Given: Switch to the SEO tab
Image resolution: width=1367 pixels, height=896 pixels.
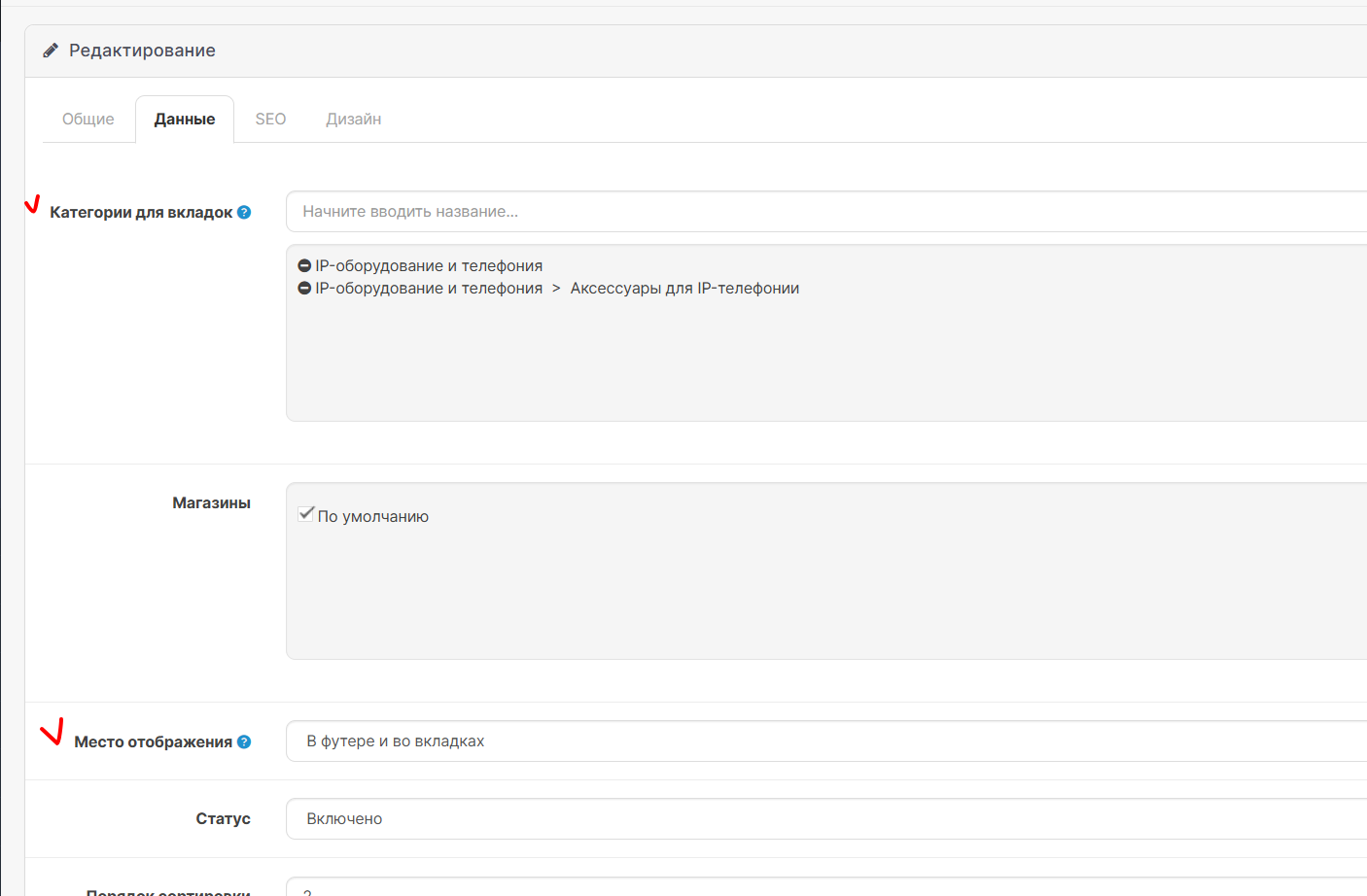Looking at the screenshot, I should click(270, 119).
